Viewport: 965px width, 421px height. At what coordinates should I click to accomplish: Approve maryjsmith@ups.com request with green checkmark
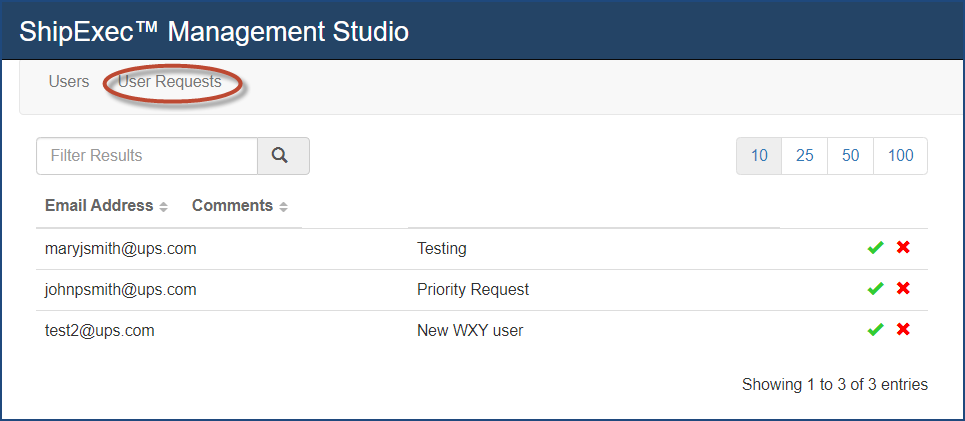[875, 248]
